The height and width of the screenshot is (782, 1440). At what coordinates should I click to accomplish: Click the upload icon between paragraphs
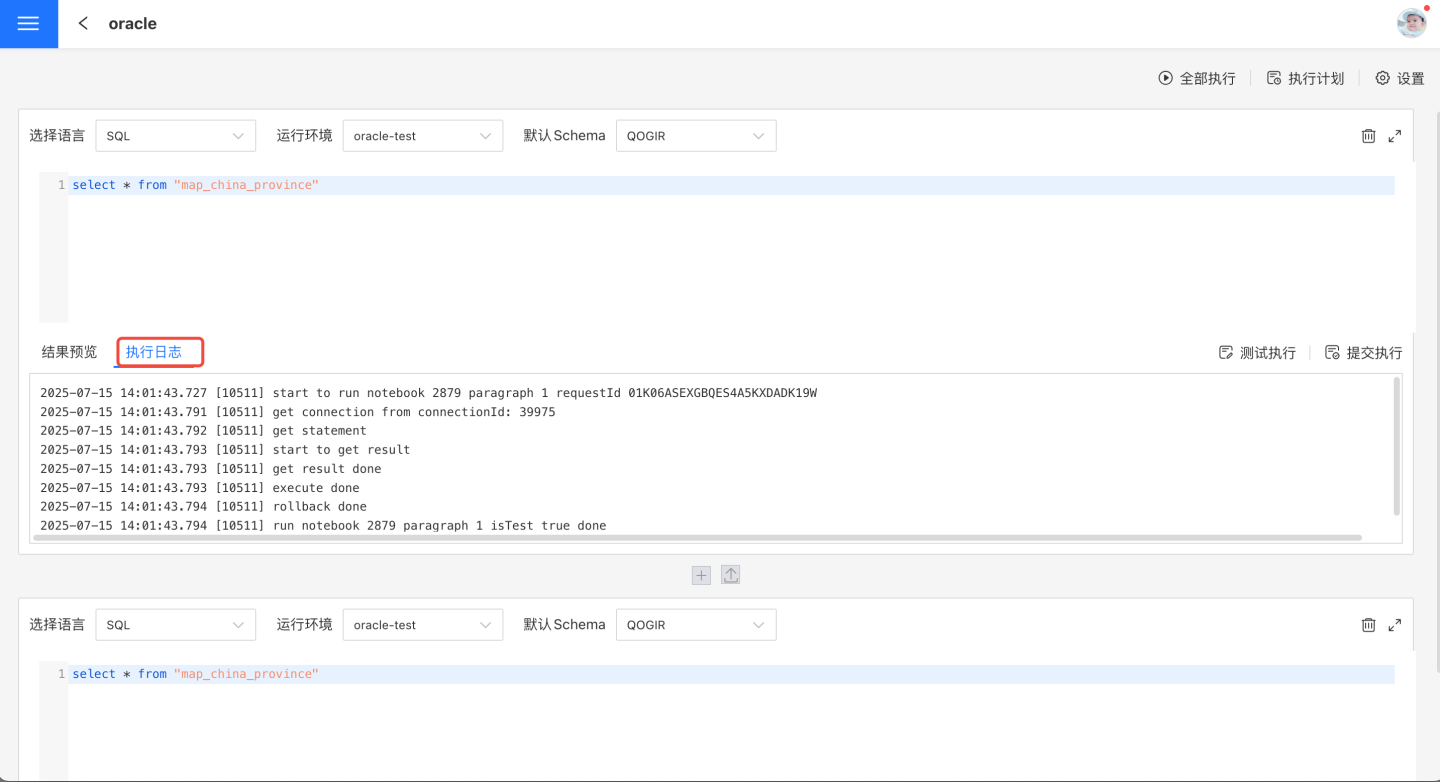tap(731, 575)
